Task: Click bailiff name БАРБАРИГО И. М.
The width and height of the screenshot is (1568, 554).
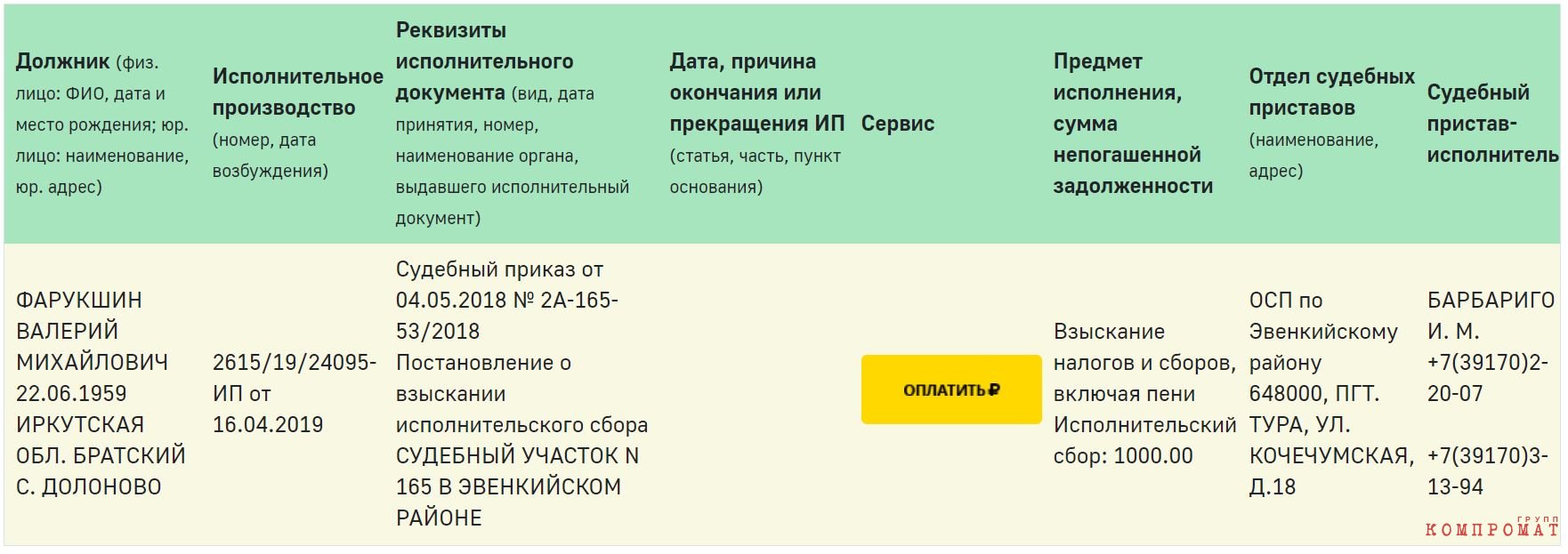Action: (1491, 316)
